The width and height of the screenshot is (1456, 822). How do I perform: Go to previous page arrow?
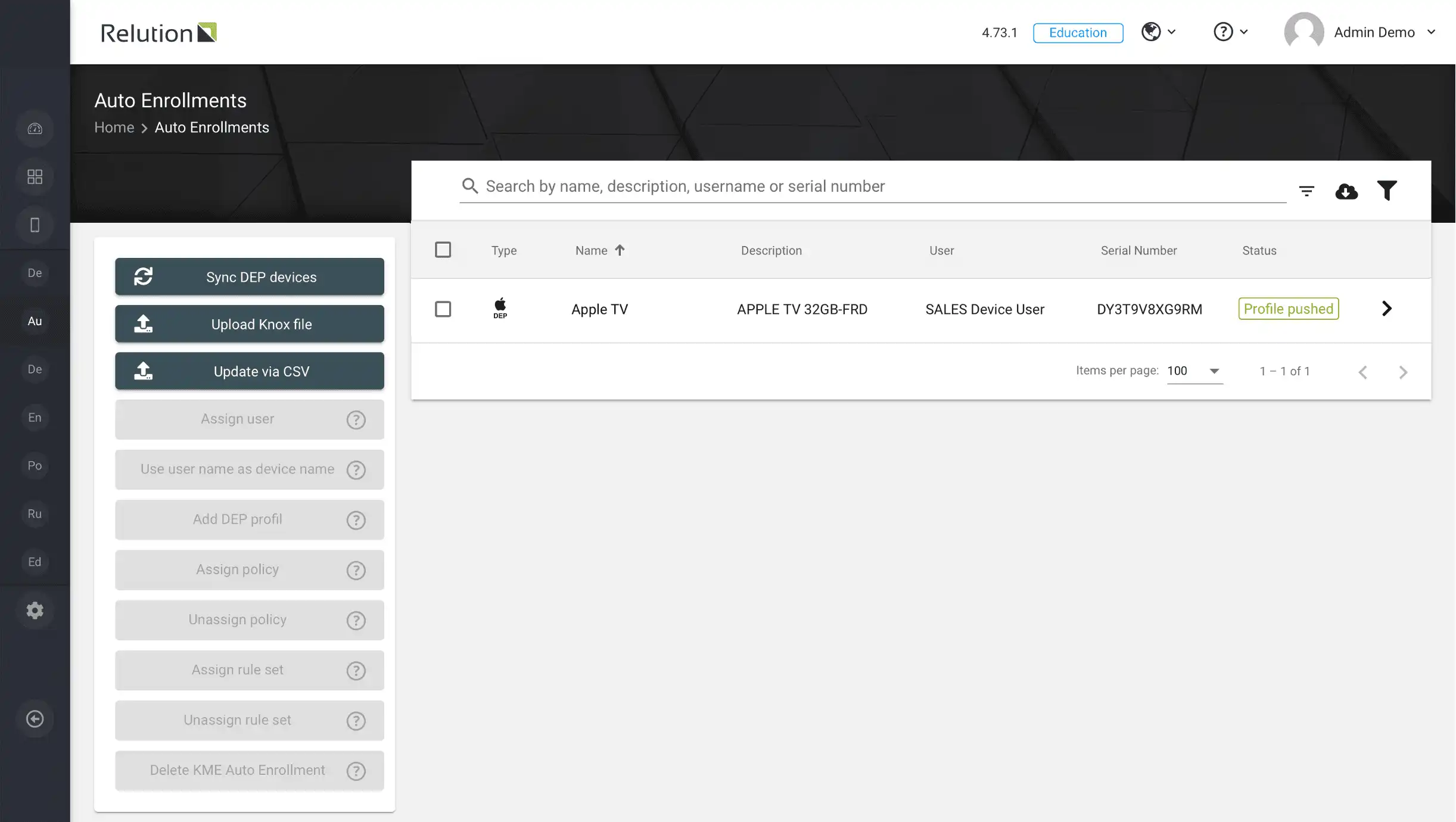[x=1363, y=372]
